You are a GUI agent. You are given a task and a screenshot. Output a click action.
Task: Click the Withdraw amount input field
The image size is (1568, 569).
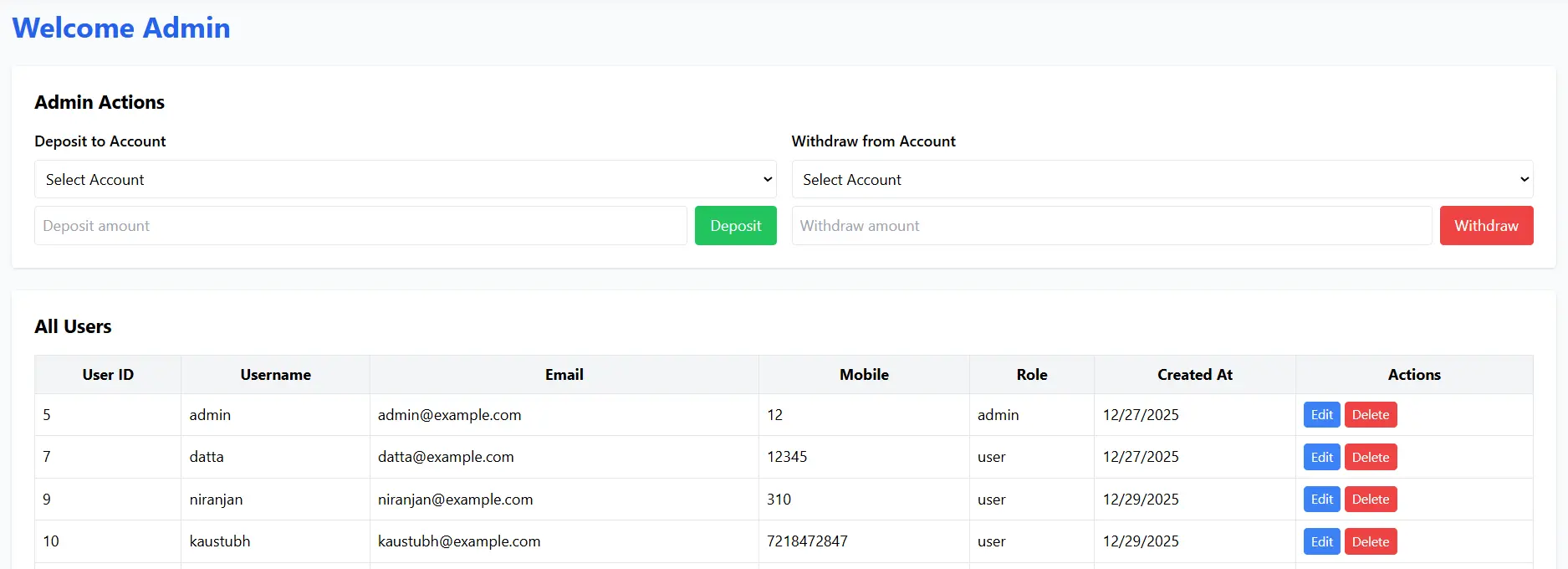point(1111,226)
